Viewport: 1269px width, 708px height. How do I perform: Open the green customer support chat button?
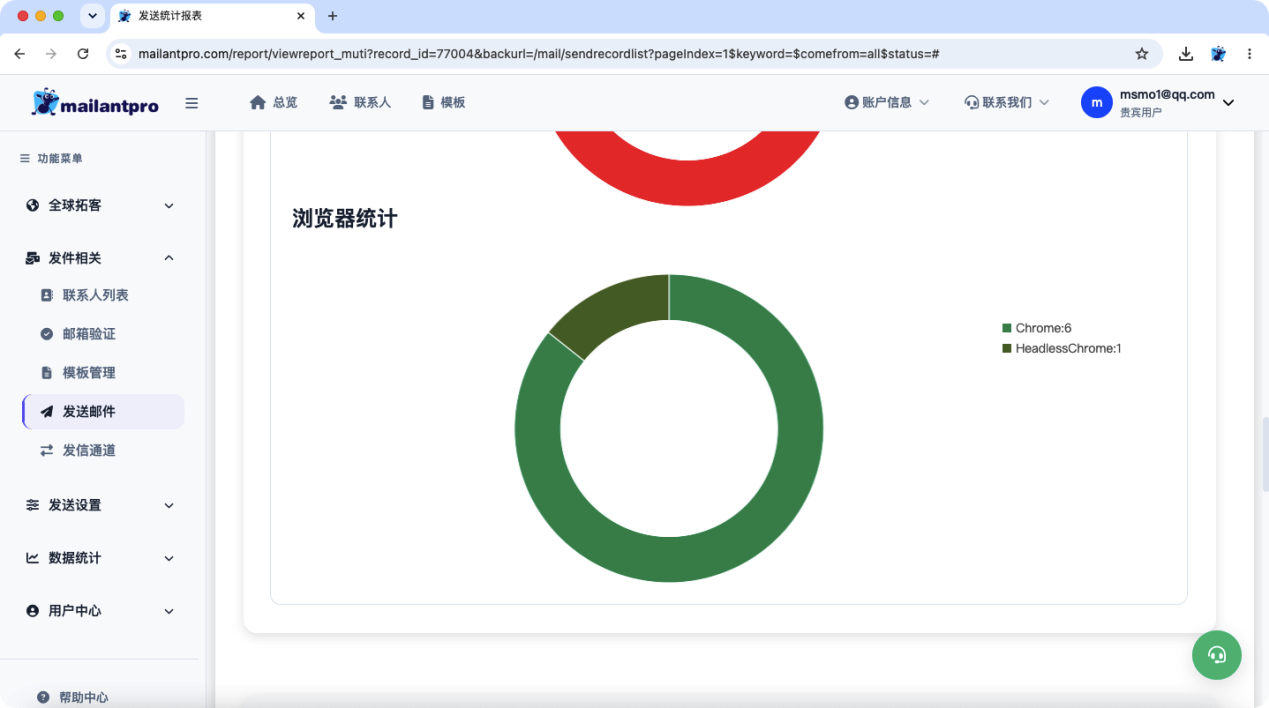1216,655
